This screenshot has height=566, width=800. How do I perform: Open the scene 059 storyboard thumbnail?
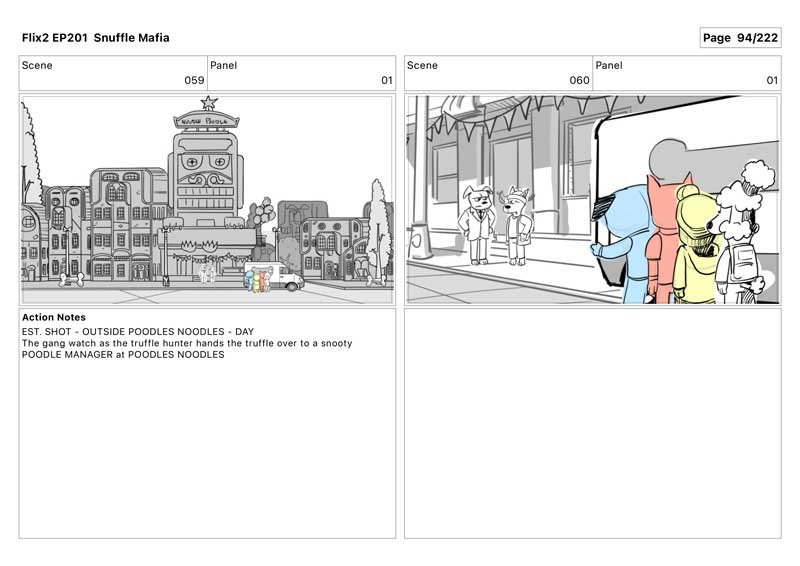tap(207, 200)
